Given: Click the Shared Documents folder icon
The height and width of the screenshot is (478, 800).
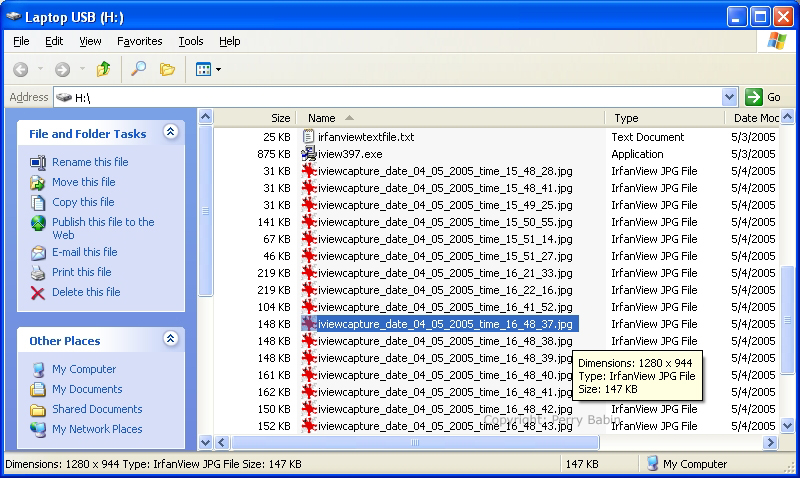Looking at the screenshot, I should tap(38, 410).
